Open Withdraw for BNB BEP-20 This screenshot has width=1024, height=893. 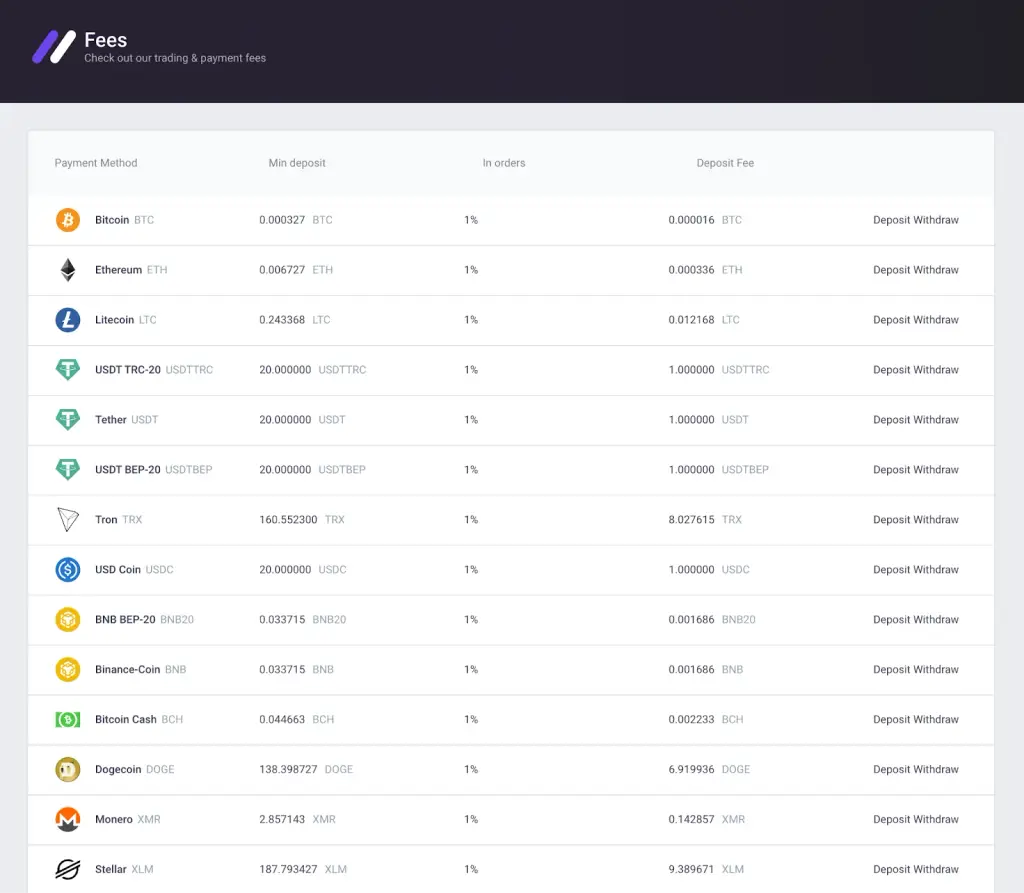[936, 619]
